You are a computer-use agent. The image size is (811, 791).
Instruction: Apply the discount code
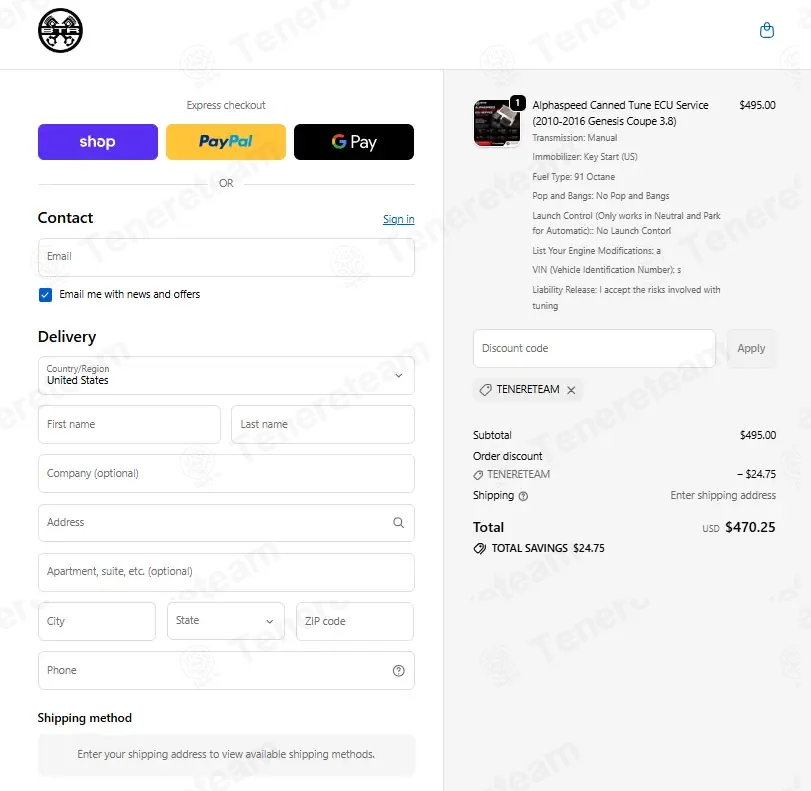click(x=751, y=348)
